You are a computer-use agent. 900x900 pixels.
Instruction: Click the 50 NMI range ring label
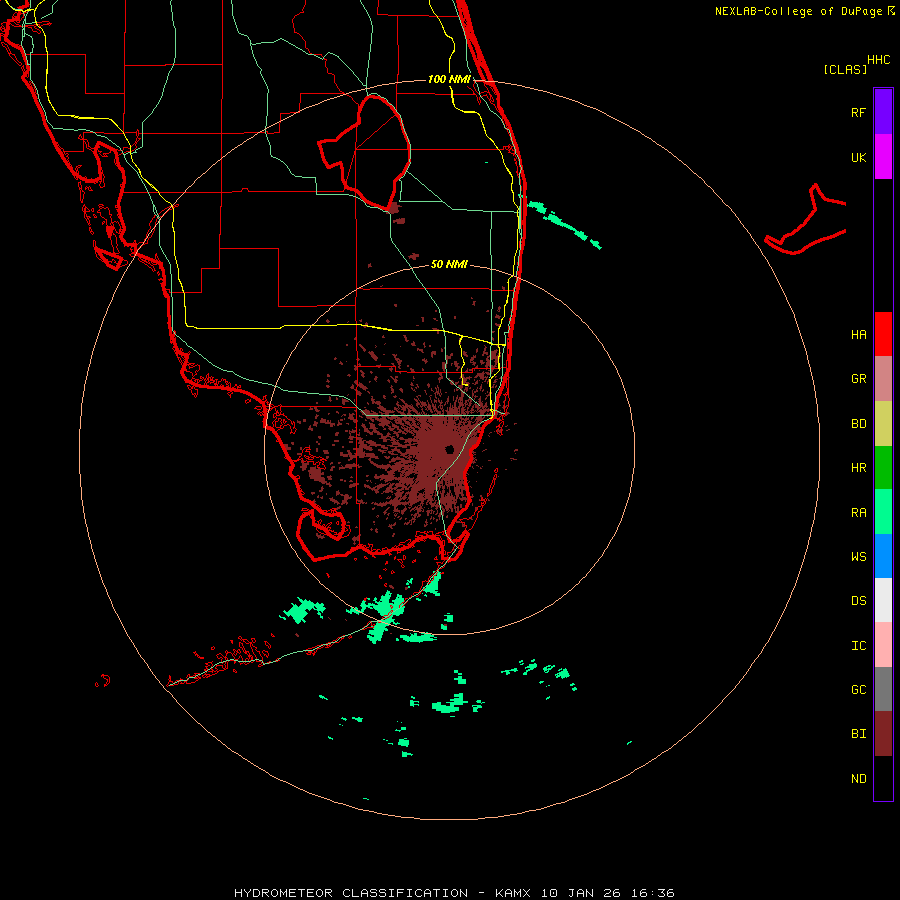[449, 265]
